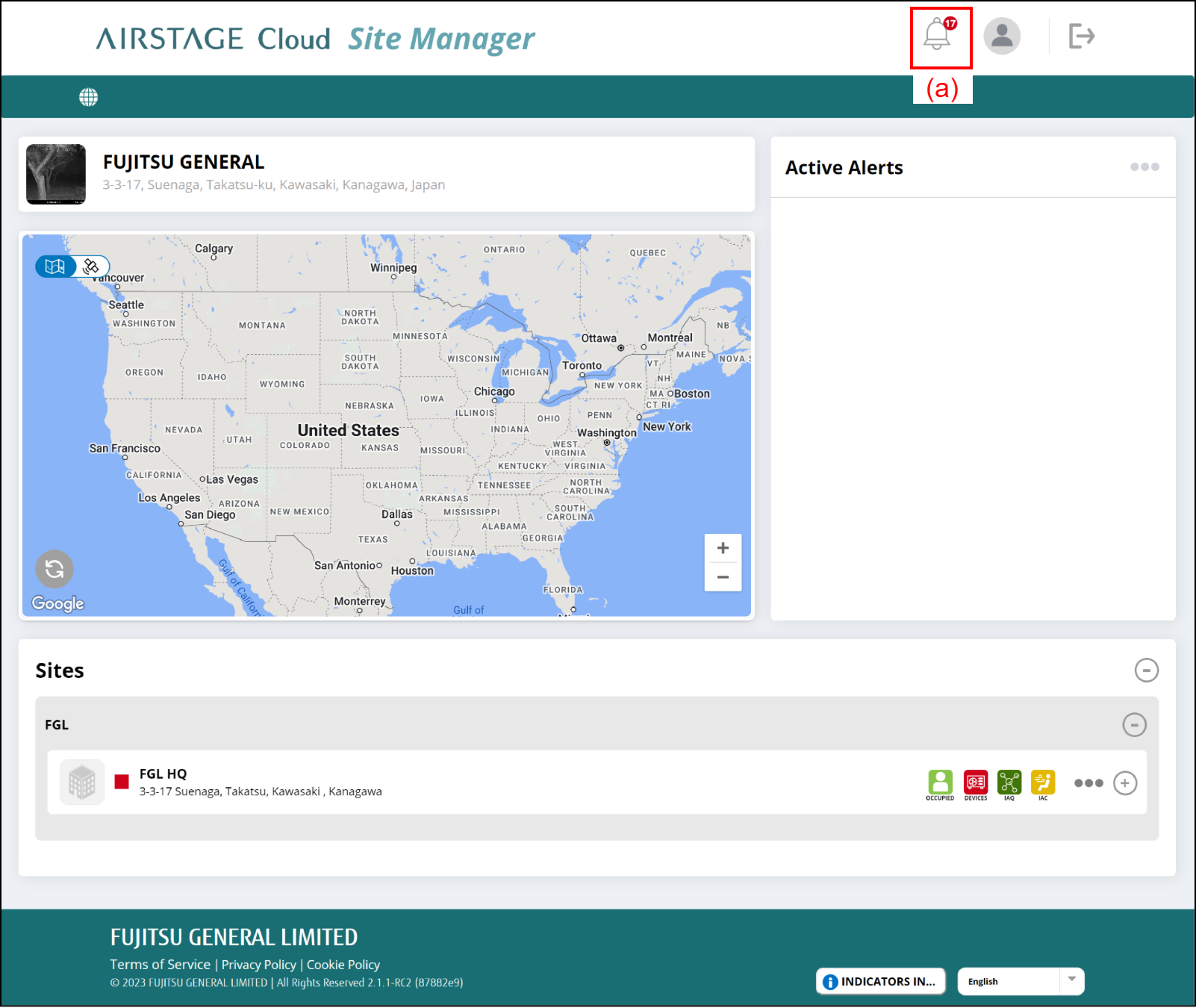Click the yellow IAC indicator icon
The width and height of the screenshot is (1196, 1008).
click(1043, 783)
